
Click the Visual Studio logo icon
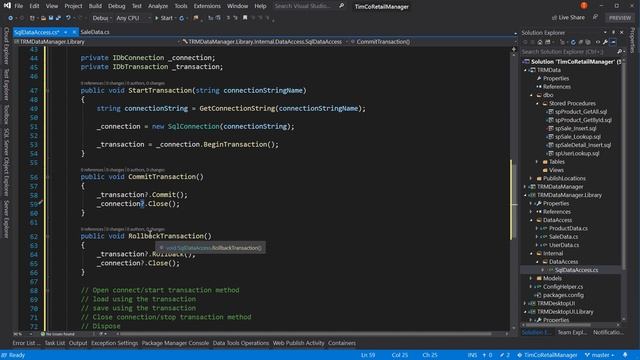click(7, 6)
